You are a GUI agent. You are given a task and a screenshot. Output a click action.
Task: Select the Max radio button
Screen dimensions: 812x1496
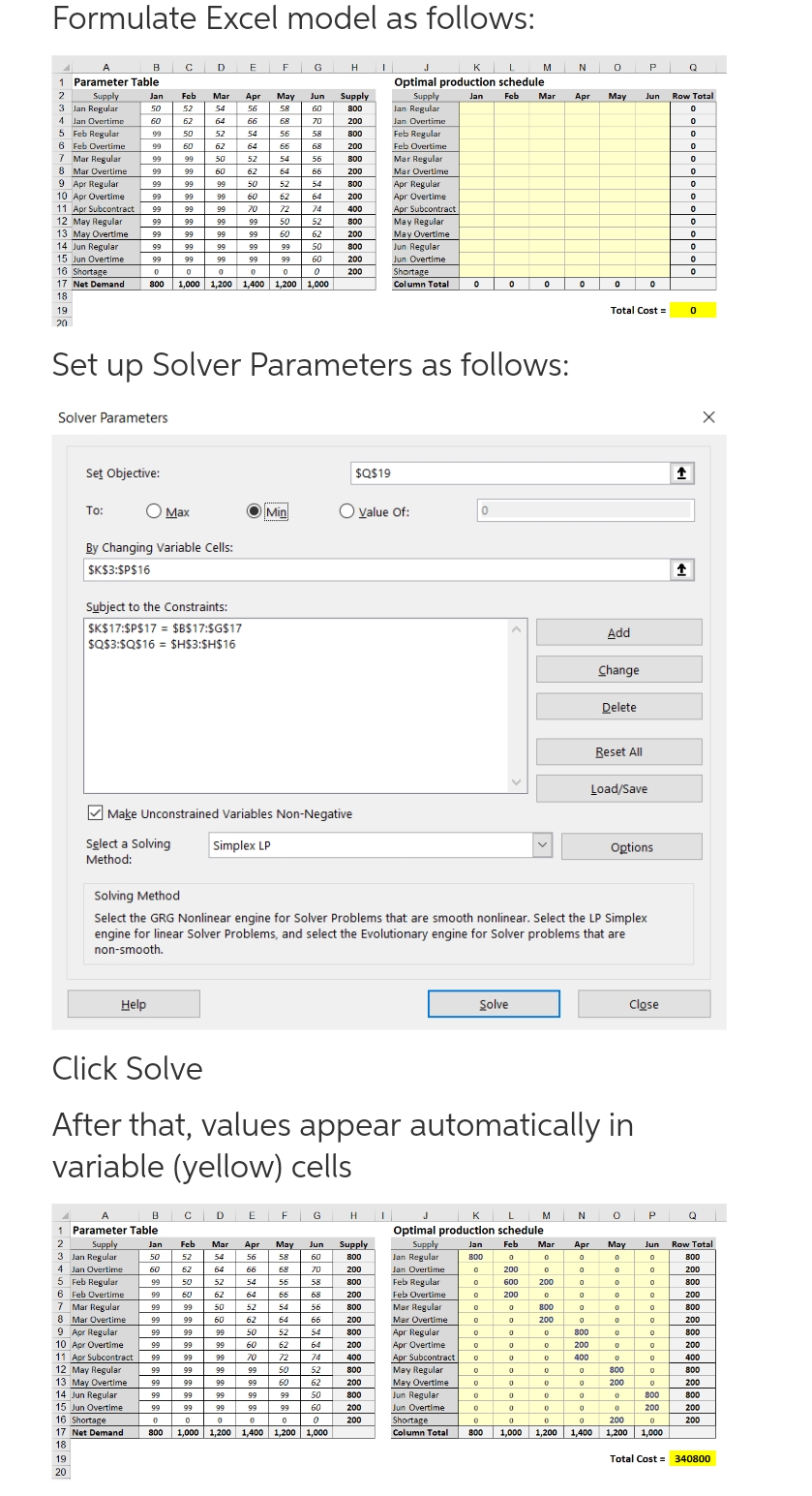[154, 511]
